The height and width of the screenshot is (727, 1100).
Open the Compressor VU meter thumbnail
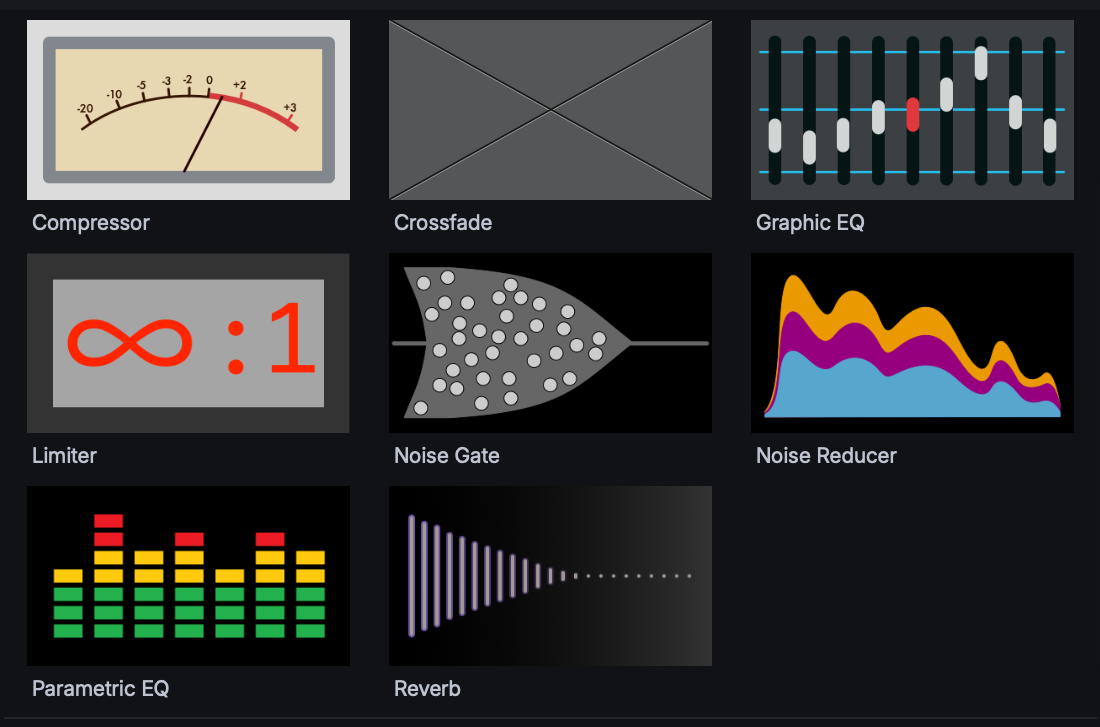188,110
